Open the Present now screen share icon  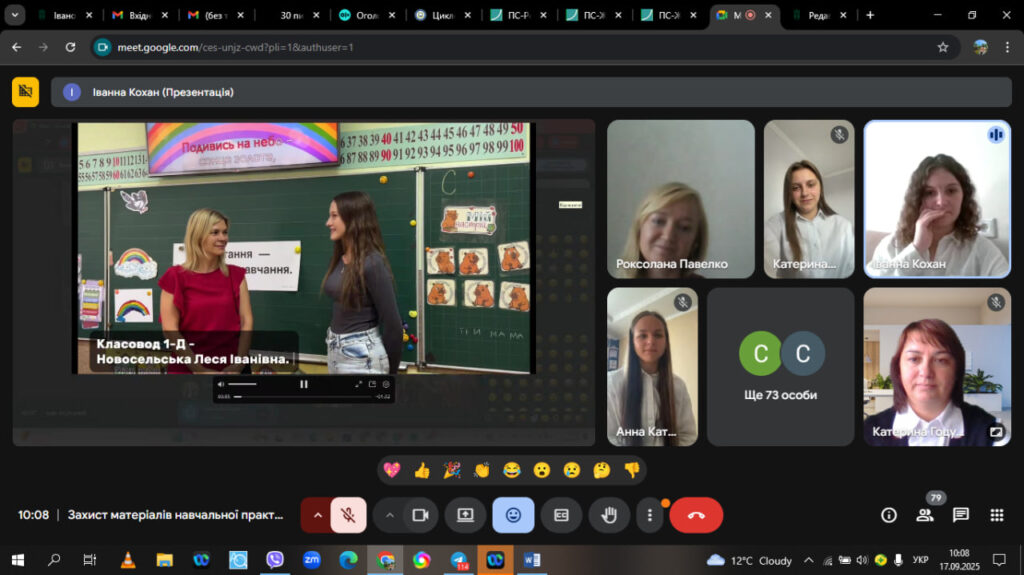pos(465,515)
